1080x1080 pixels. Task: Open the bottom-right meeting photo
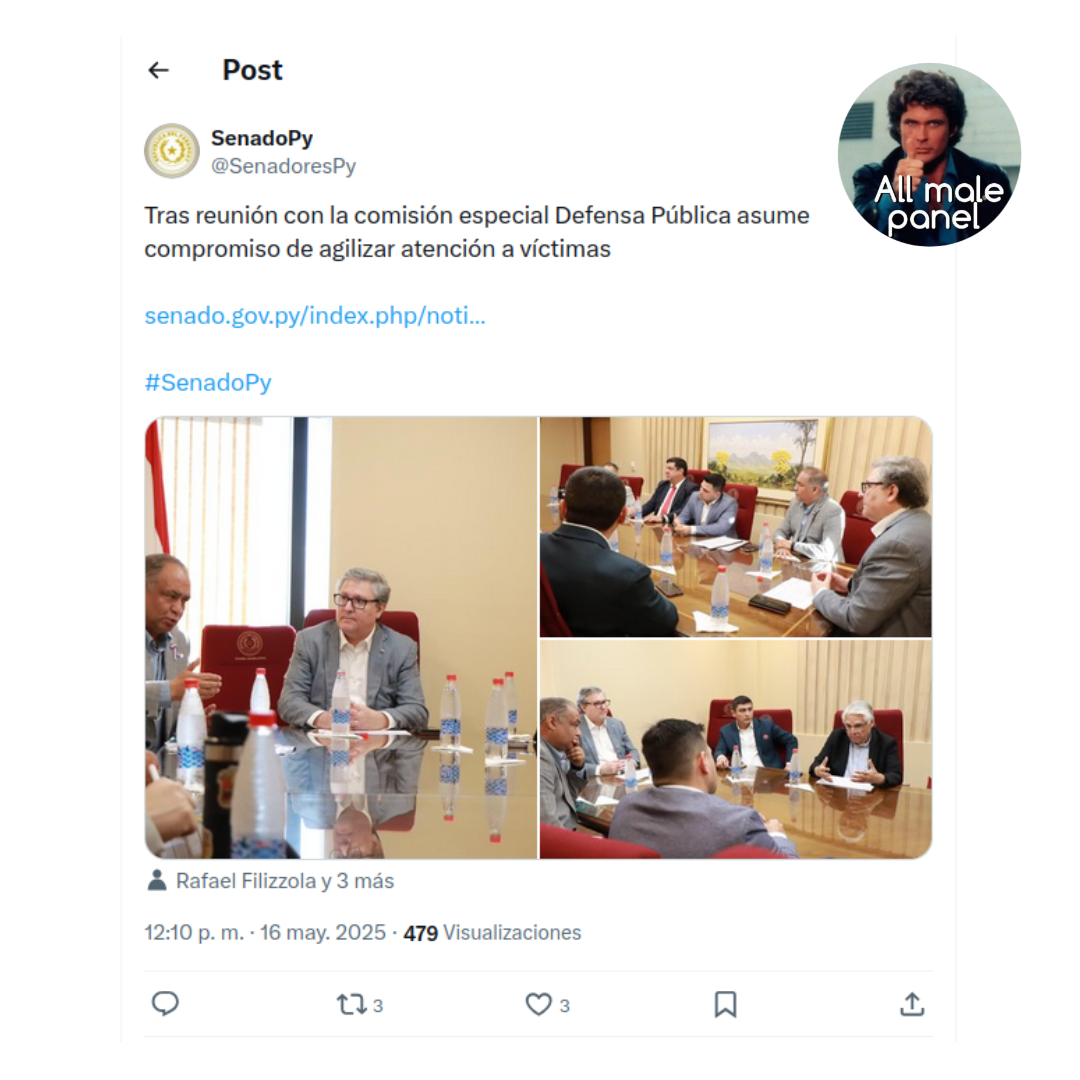[736, 749]
